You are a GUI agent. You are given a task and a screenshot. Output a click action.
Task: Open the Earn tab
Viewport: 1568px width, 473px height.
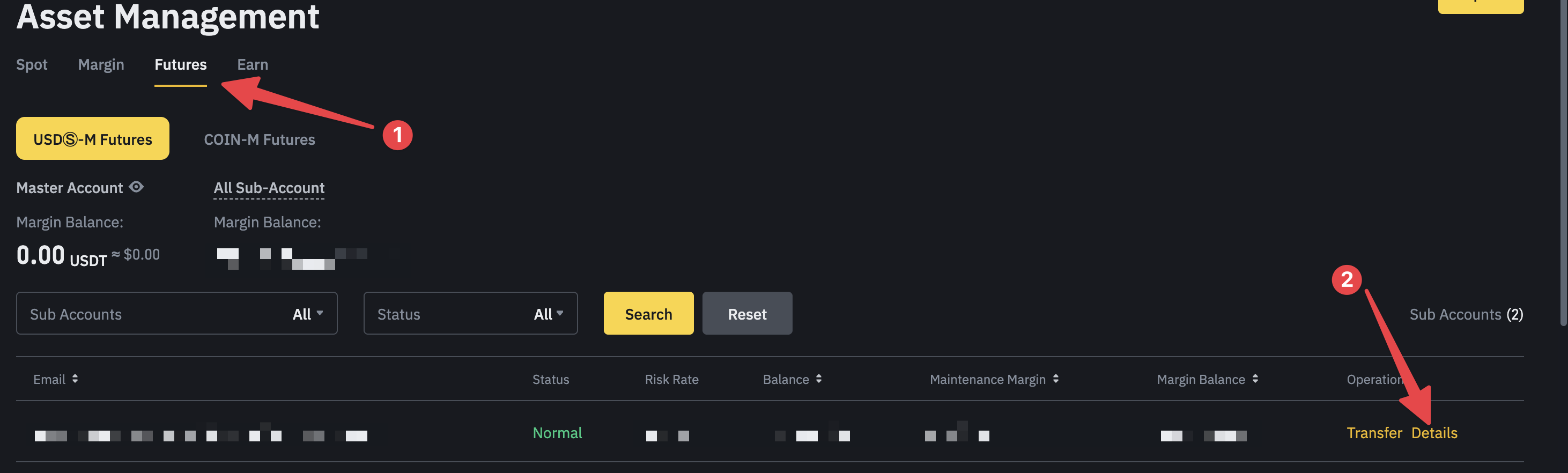[x=253, y=64]
